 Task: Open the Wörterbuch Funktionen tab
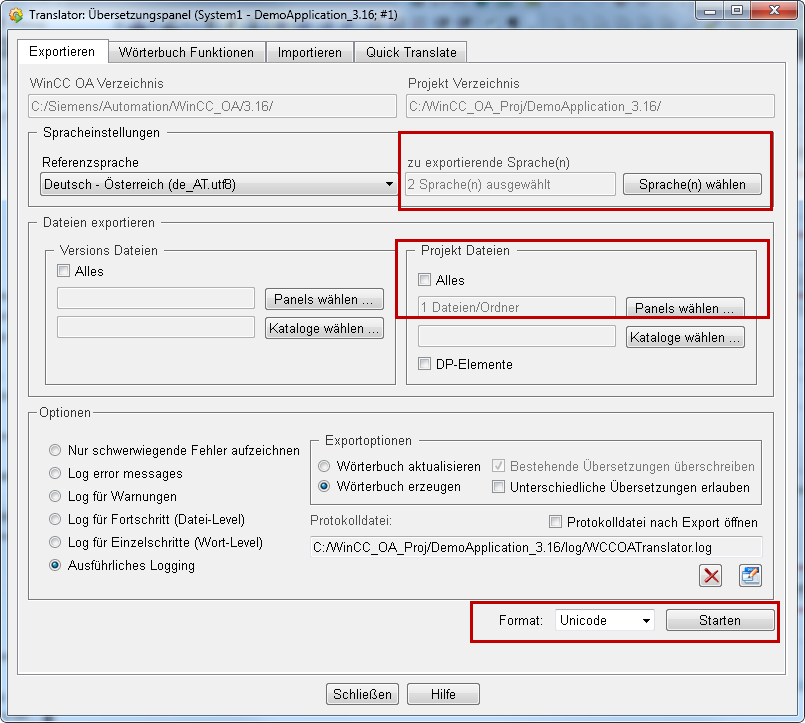point(186,52)
